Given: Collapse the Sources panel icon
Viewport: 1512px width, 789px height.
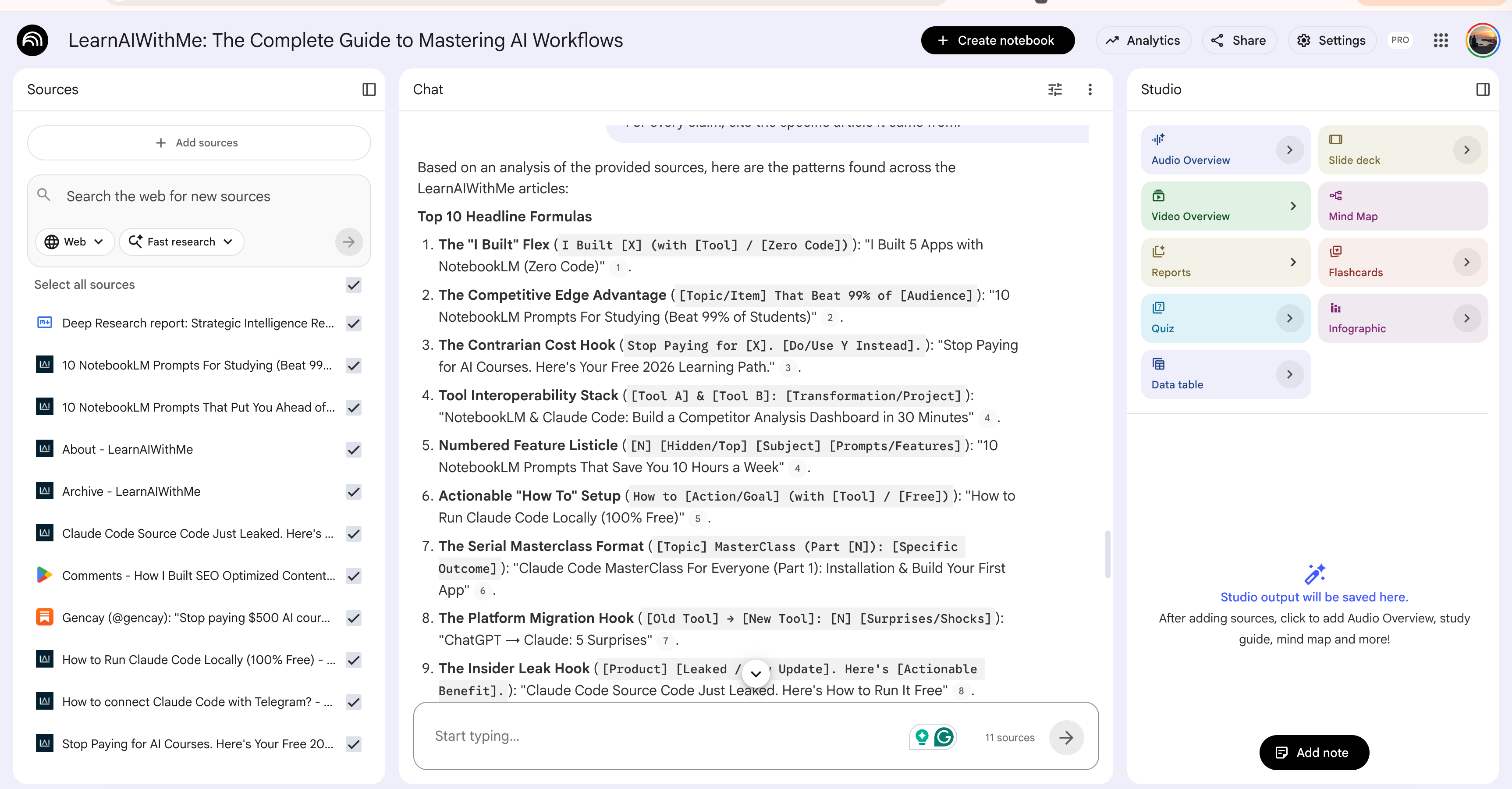Looking at the screenshot, I should click(x=369, y=89).
